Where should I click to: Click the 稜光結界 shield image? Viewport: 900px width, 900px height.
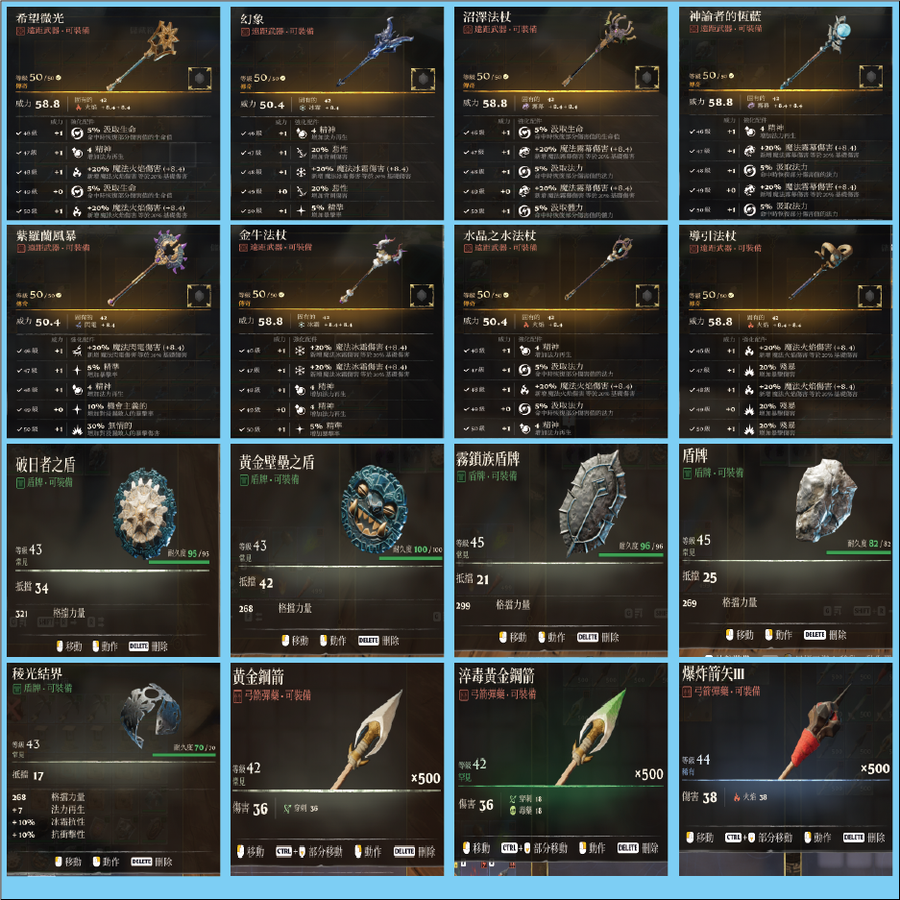[x=151, y=715]
